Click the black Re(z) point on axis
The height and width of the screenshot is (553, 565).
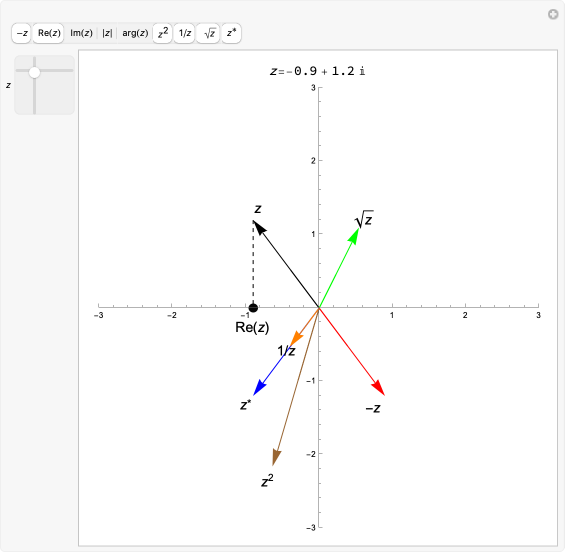click(253, 308)
